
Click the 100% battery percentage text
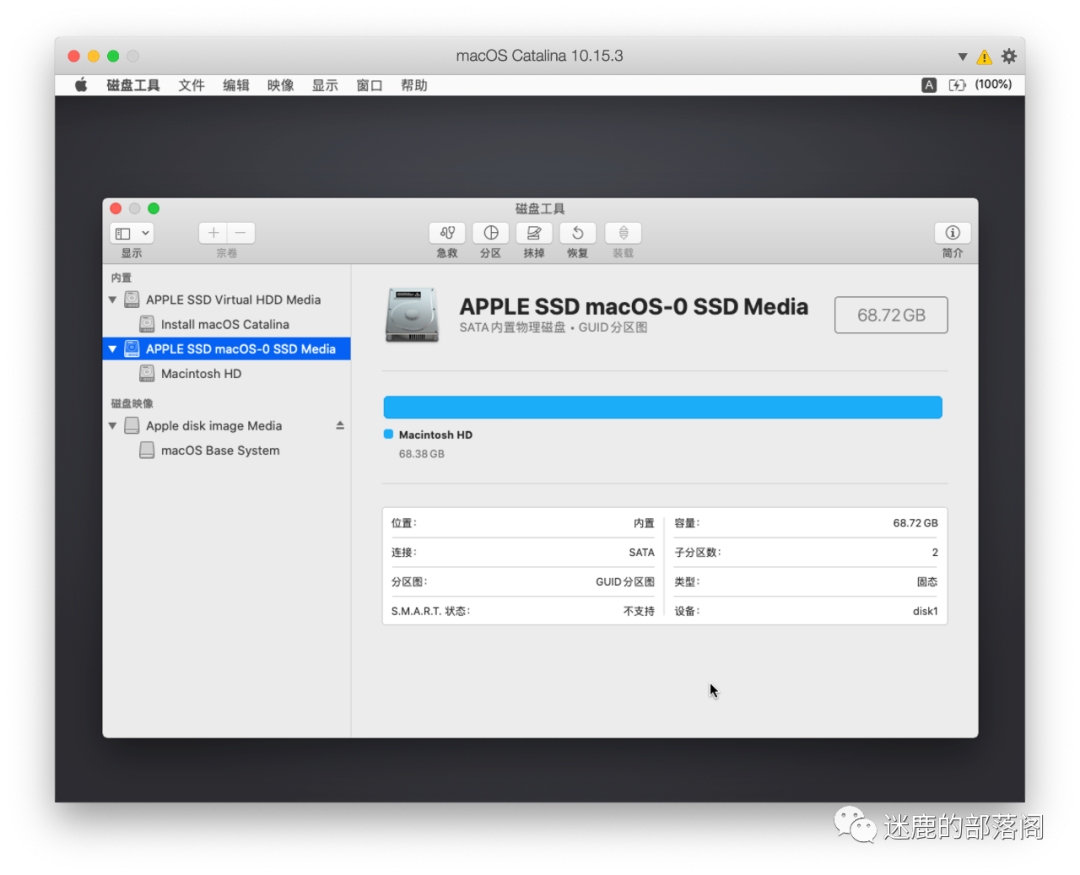(993, 84)
